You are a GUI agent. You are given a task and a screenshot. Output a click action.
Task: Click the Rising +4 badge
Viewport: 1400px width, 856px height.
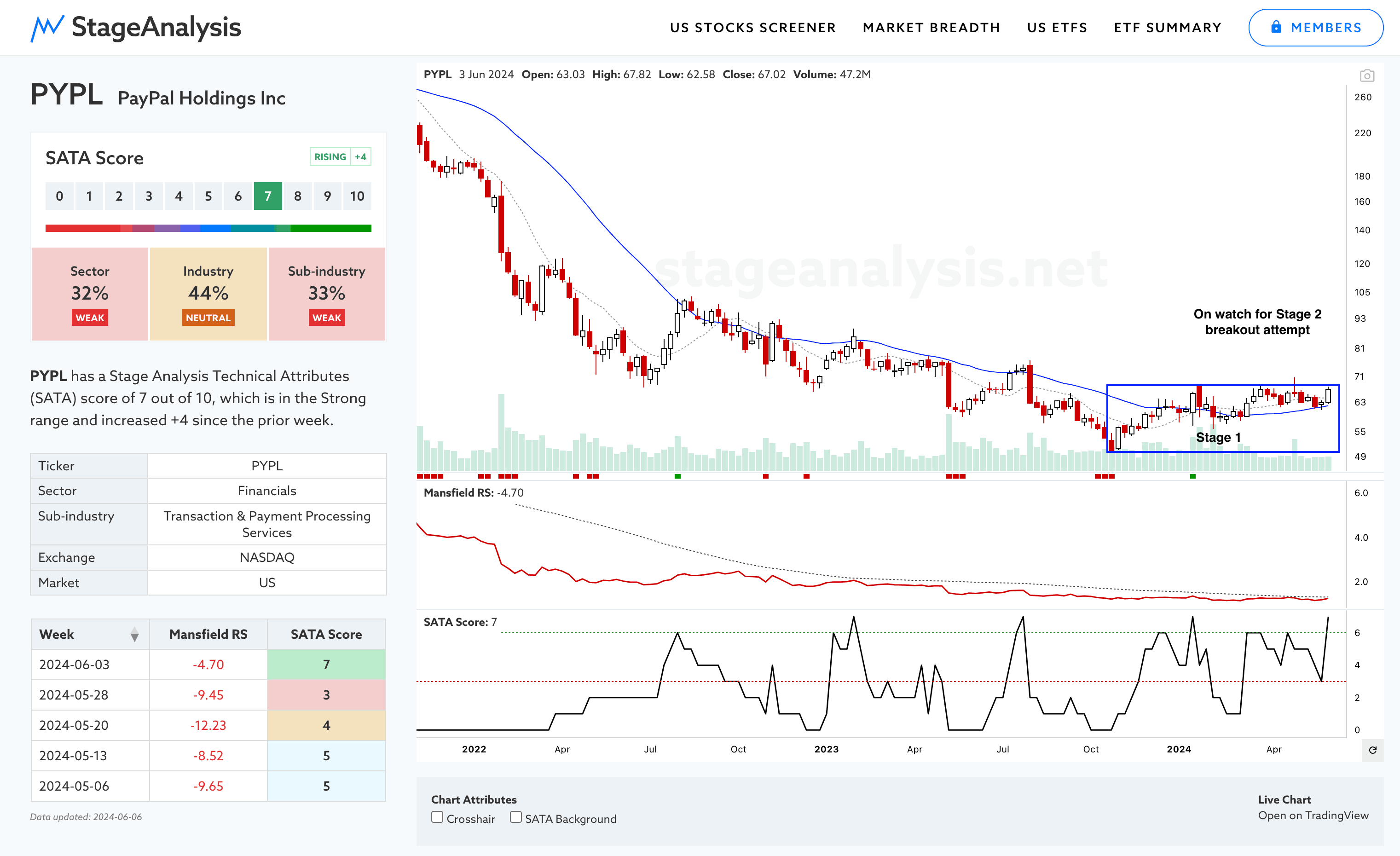(341, 157)
